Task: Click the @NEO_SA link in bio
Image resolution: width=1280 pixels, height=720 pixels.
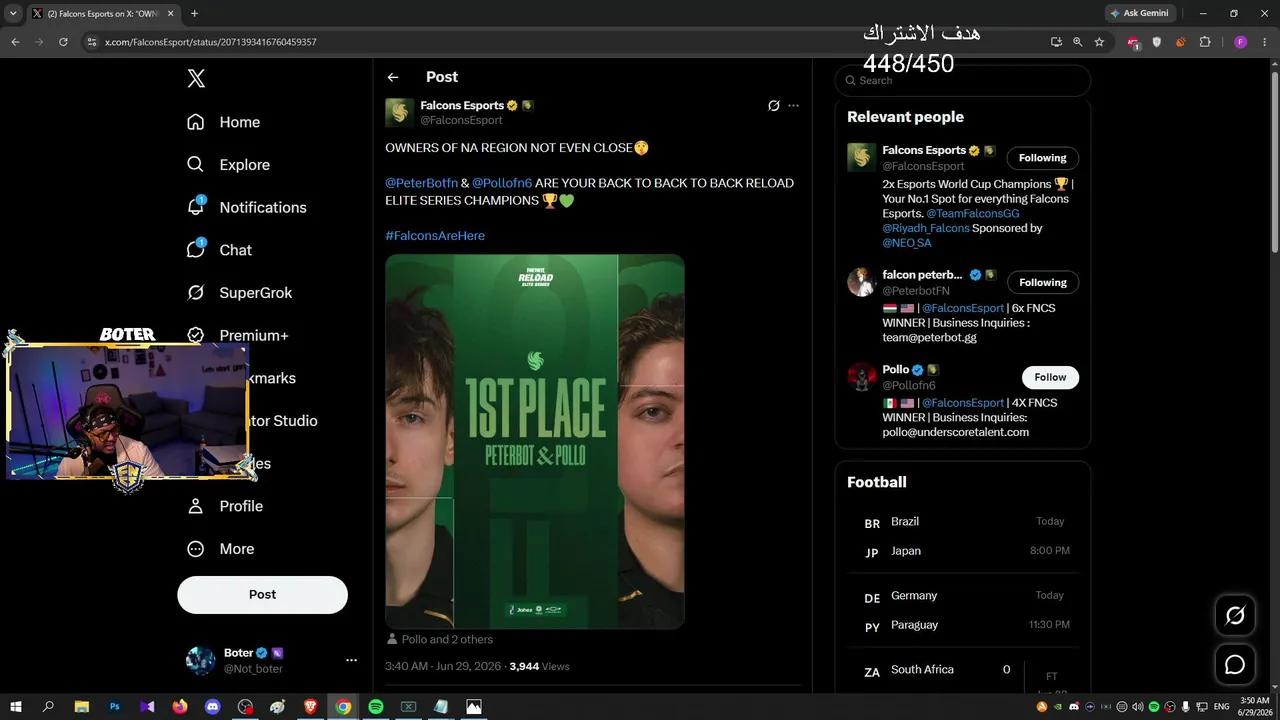Action: pos(907,243)
